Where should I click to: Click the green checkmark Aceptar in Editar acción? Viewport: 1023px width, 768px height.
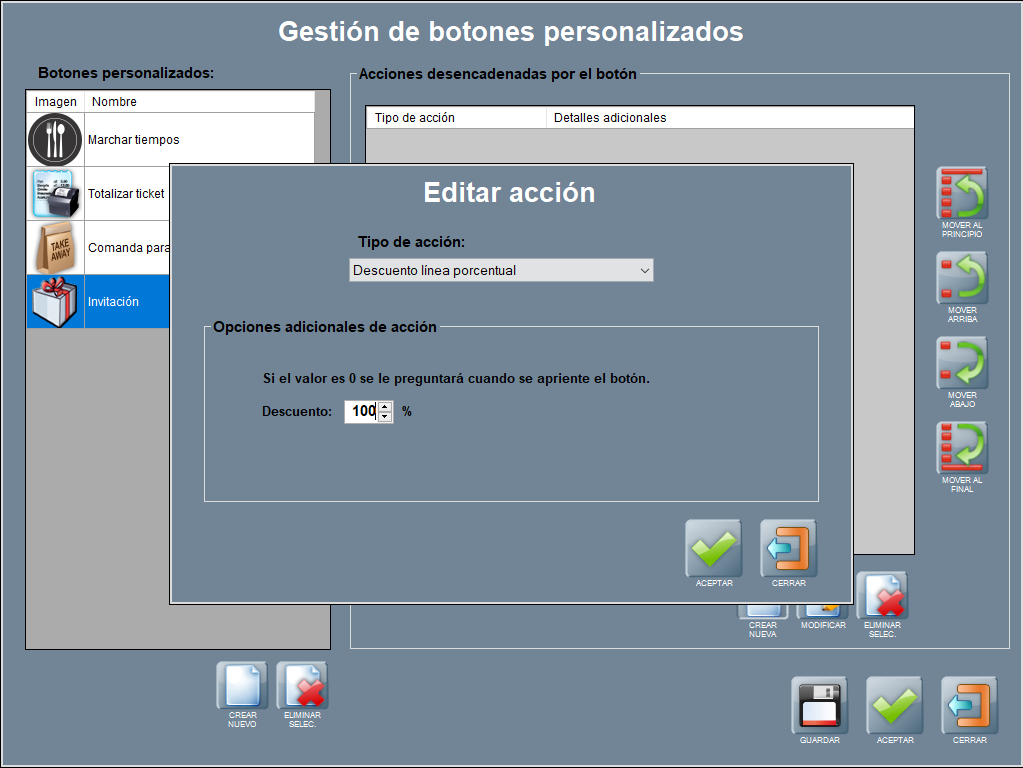tap(713, 548)
